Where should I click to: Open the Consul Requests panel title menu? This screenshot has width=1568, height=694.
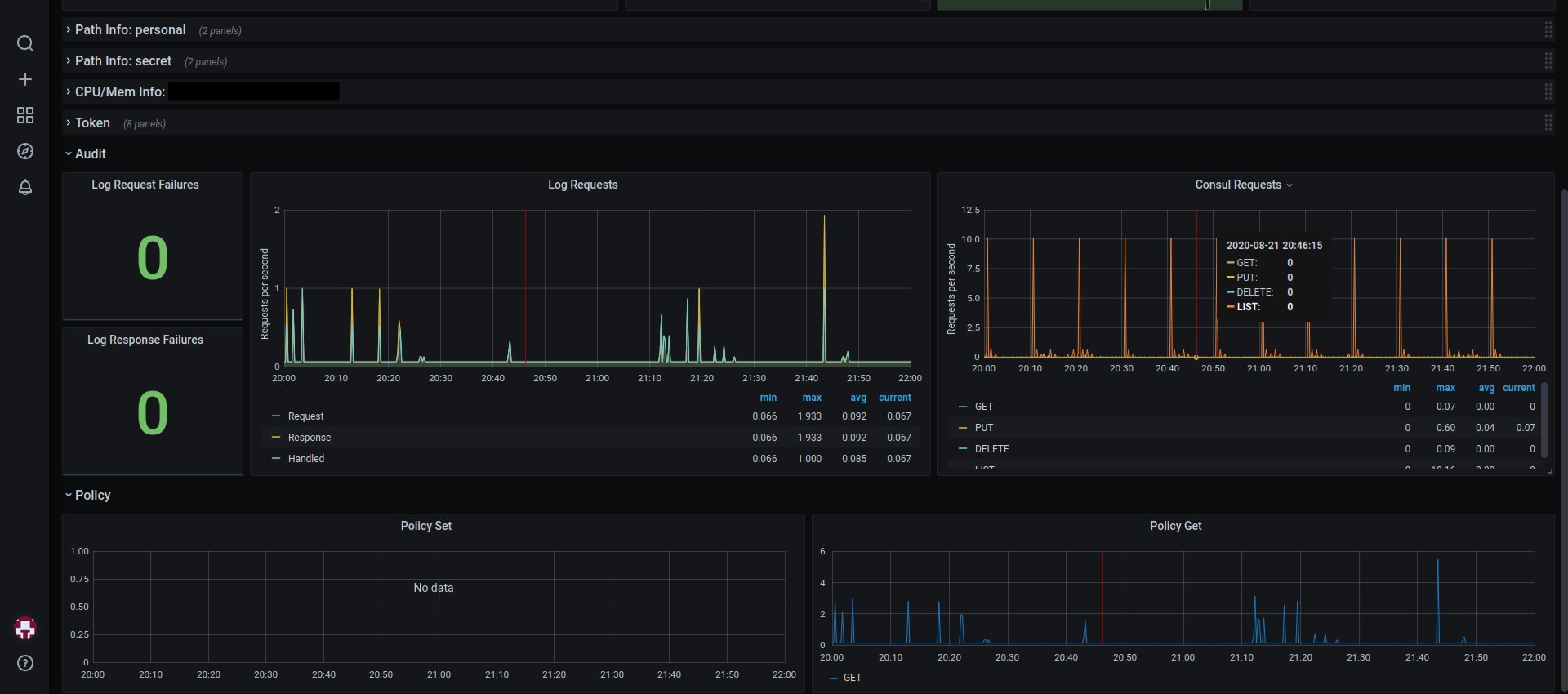pyautogui.click(x=1244, y=185)
